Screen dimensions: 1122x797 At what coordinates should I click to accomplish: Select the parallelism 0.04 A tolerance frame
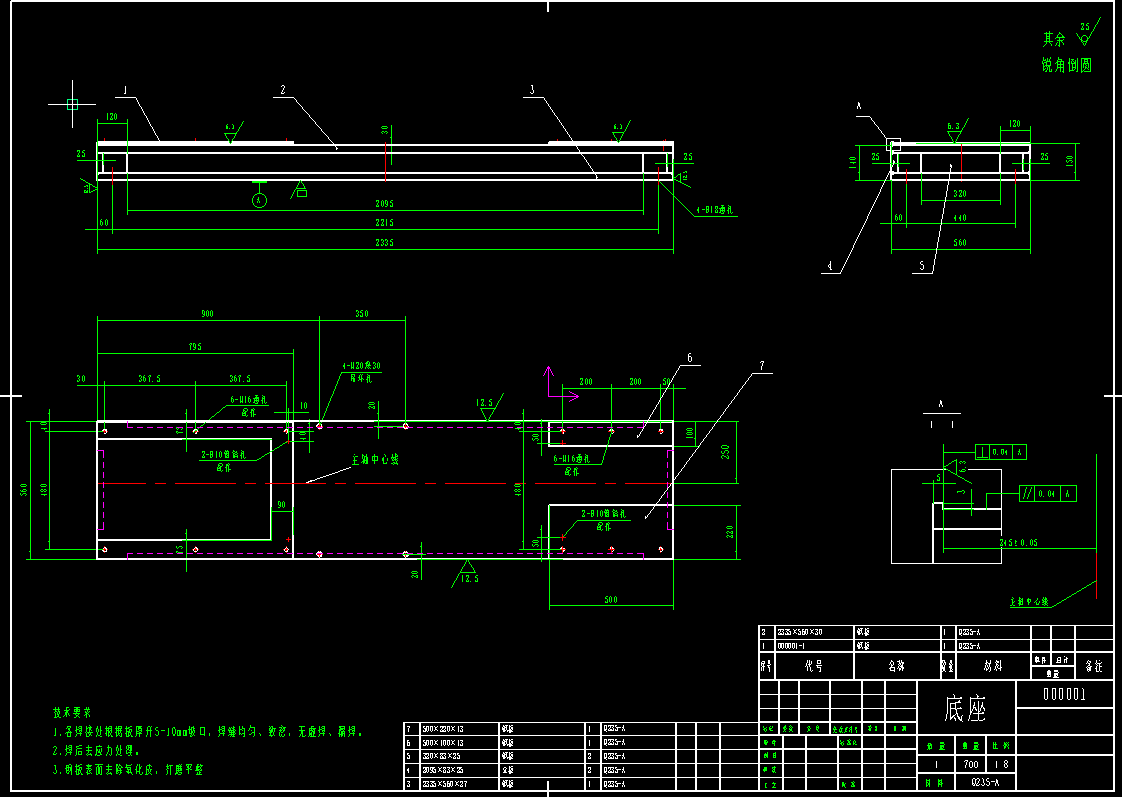(x=1048, y=494)
